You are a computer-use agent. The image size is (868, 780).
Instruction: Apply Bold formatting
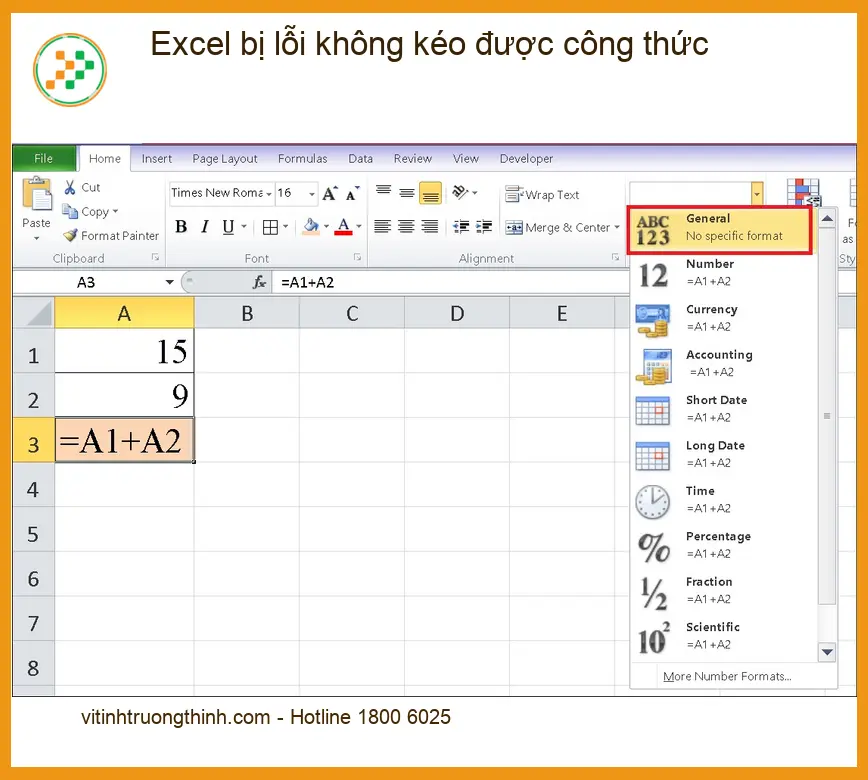[x=180, y=226]
